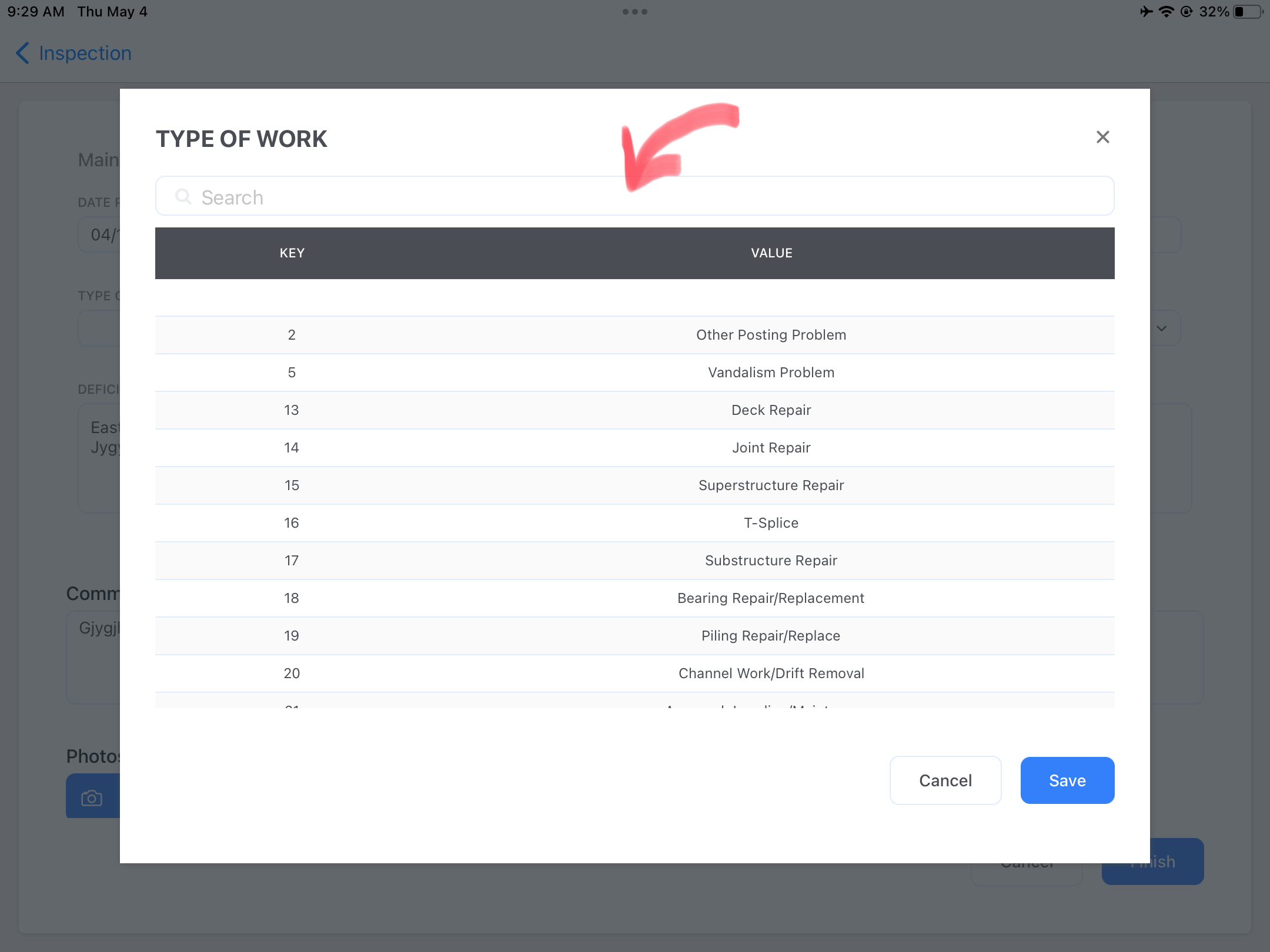Go back to Inspection screen
The width and height of the screenshot is (1270, 952).
(73, 53)
